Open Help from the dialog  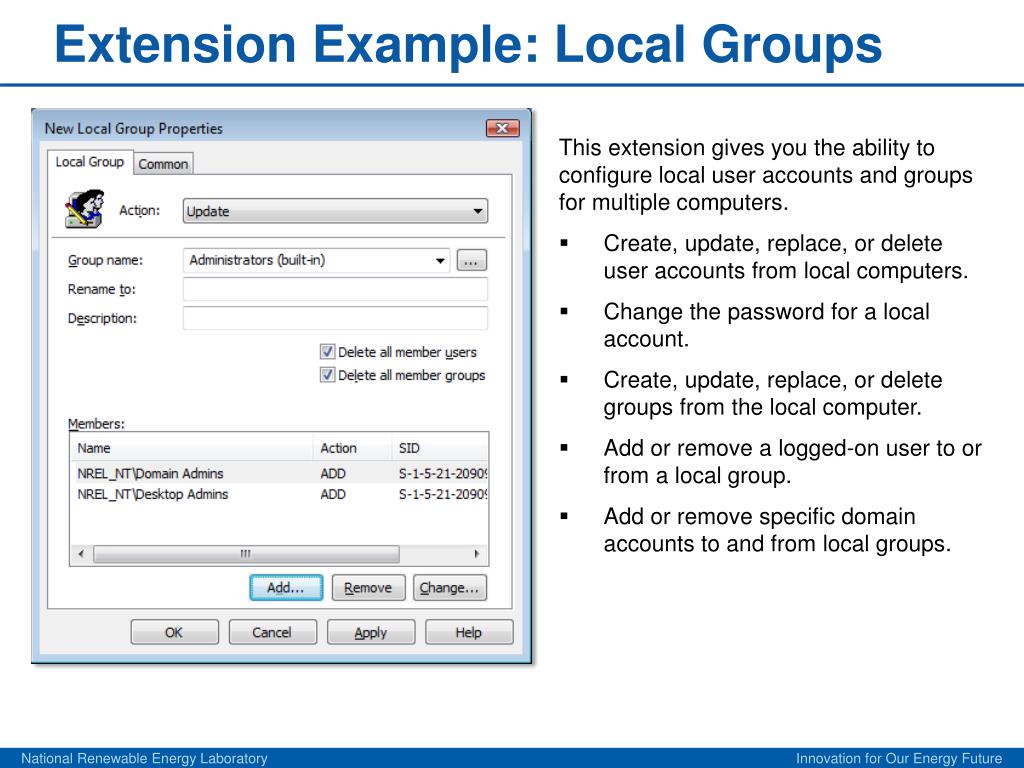click(469, 632)
